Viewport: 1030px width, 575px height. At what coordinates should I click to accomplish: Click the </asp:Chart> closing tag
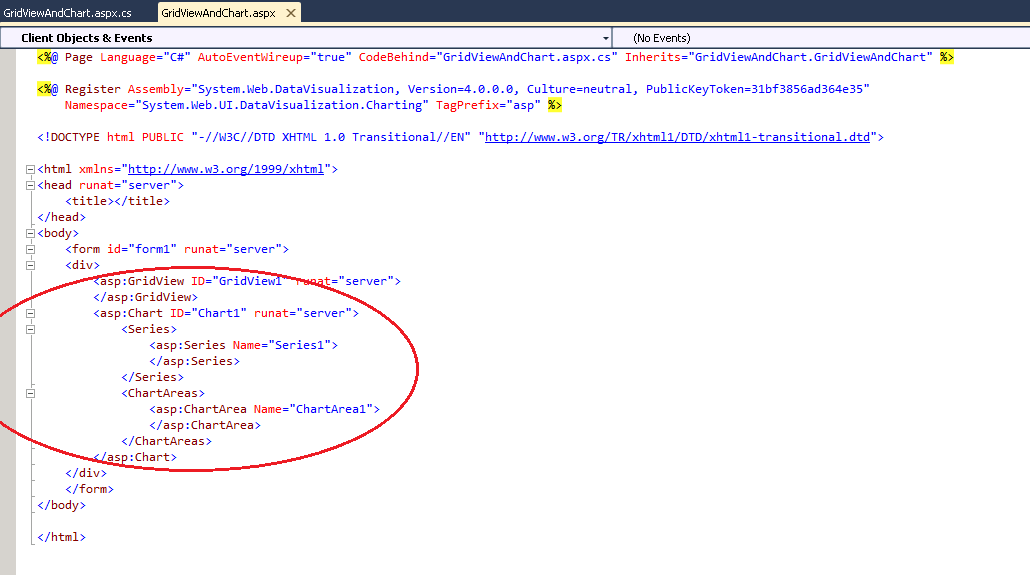pyautogui.click(x=135, y=457)
